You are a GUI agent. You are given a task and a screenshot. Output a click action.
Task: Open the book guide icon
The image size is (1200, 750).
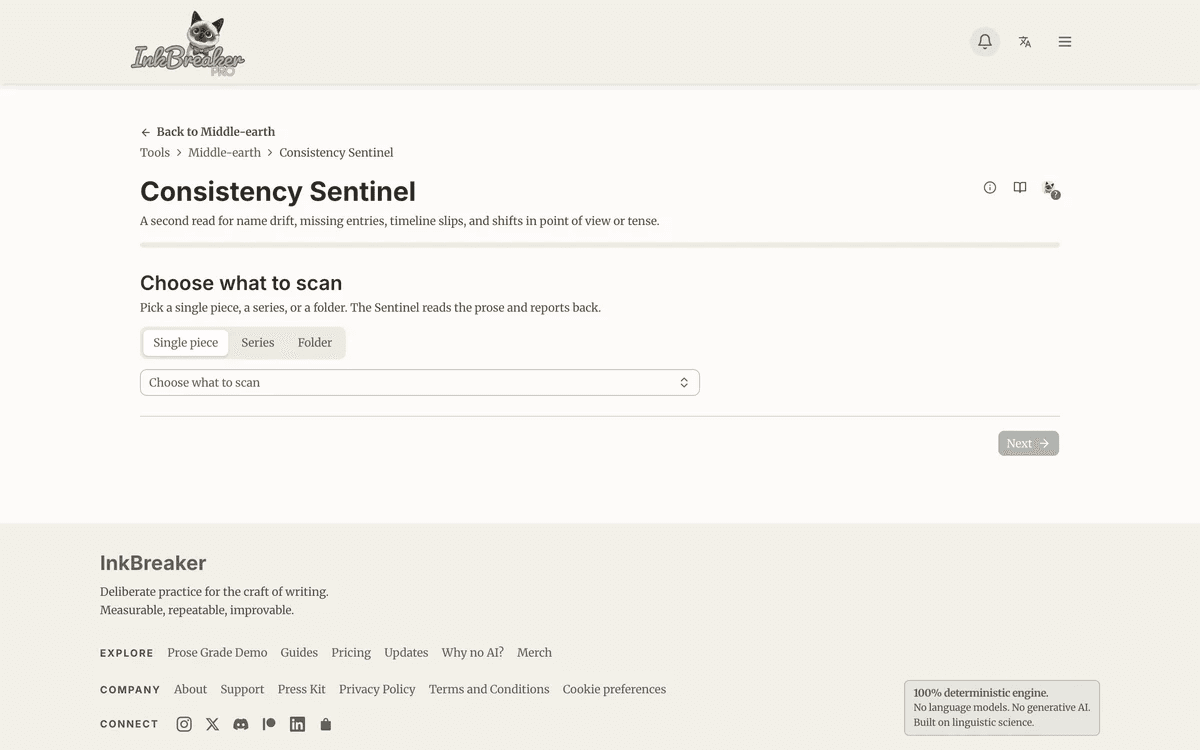coord(1020,188)
